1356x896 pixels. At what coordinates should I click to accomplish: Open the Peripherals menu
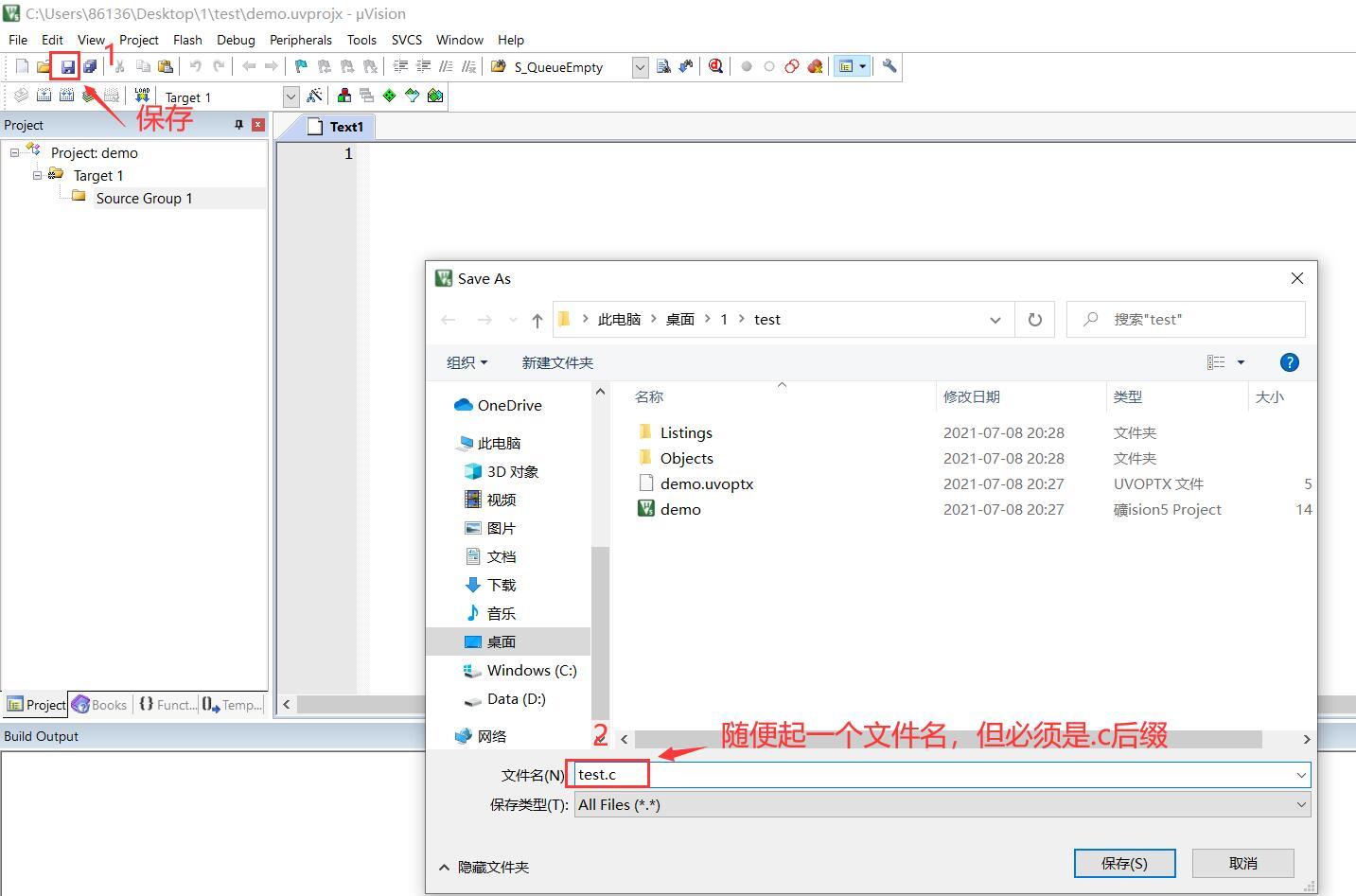301,40
